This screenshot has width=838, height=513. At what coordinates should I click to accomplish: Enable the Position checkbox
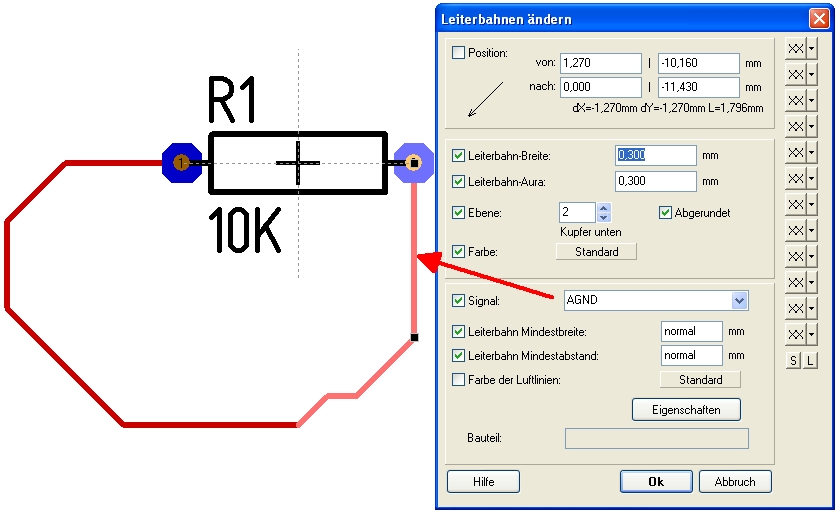tap(459, 53)
